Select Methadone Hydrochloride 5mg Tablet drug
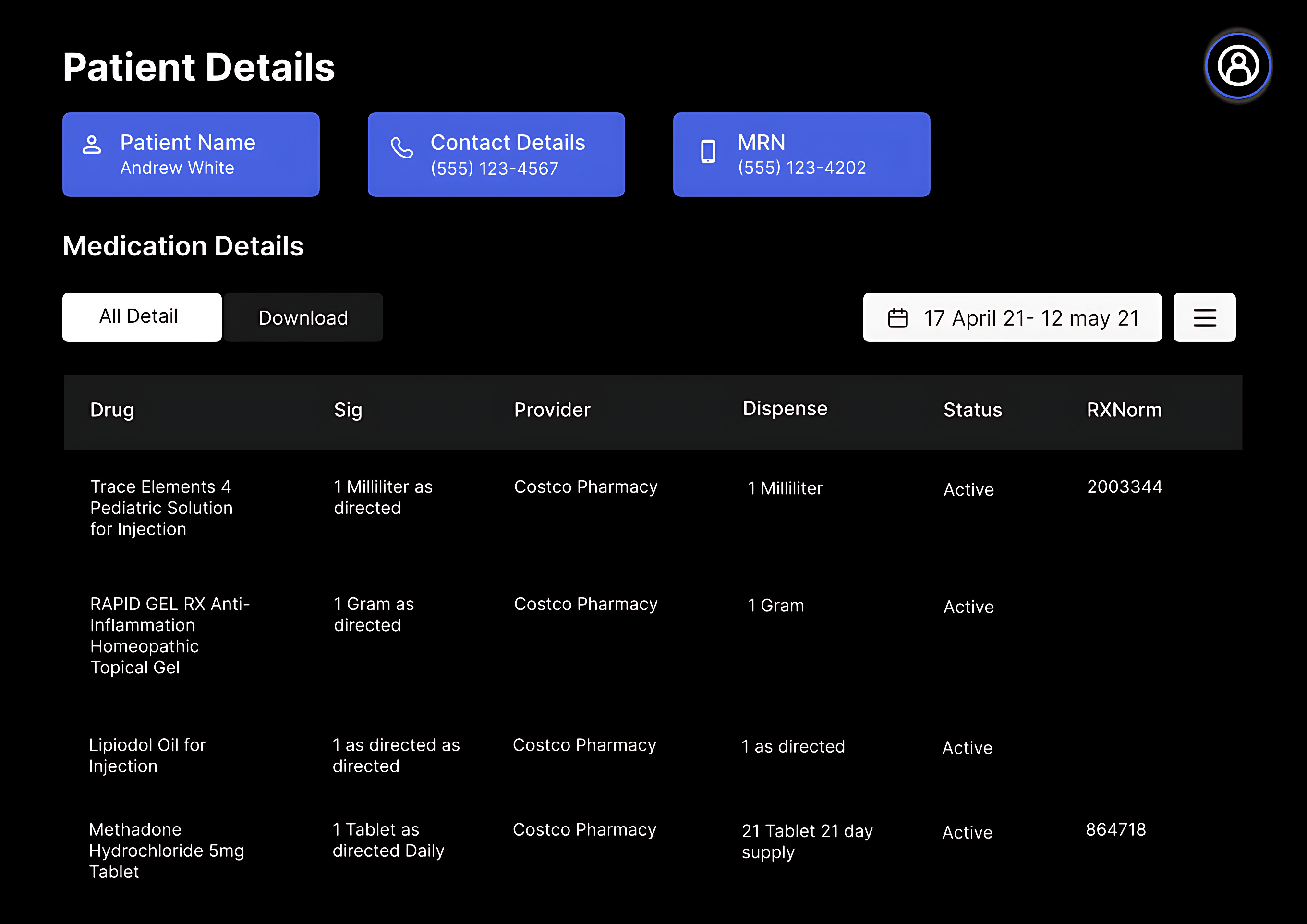This screenshot has height=924, width=1307. (166, 851)
